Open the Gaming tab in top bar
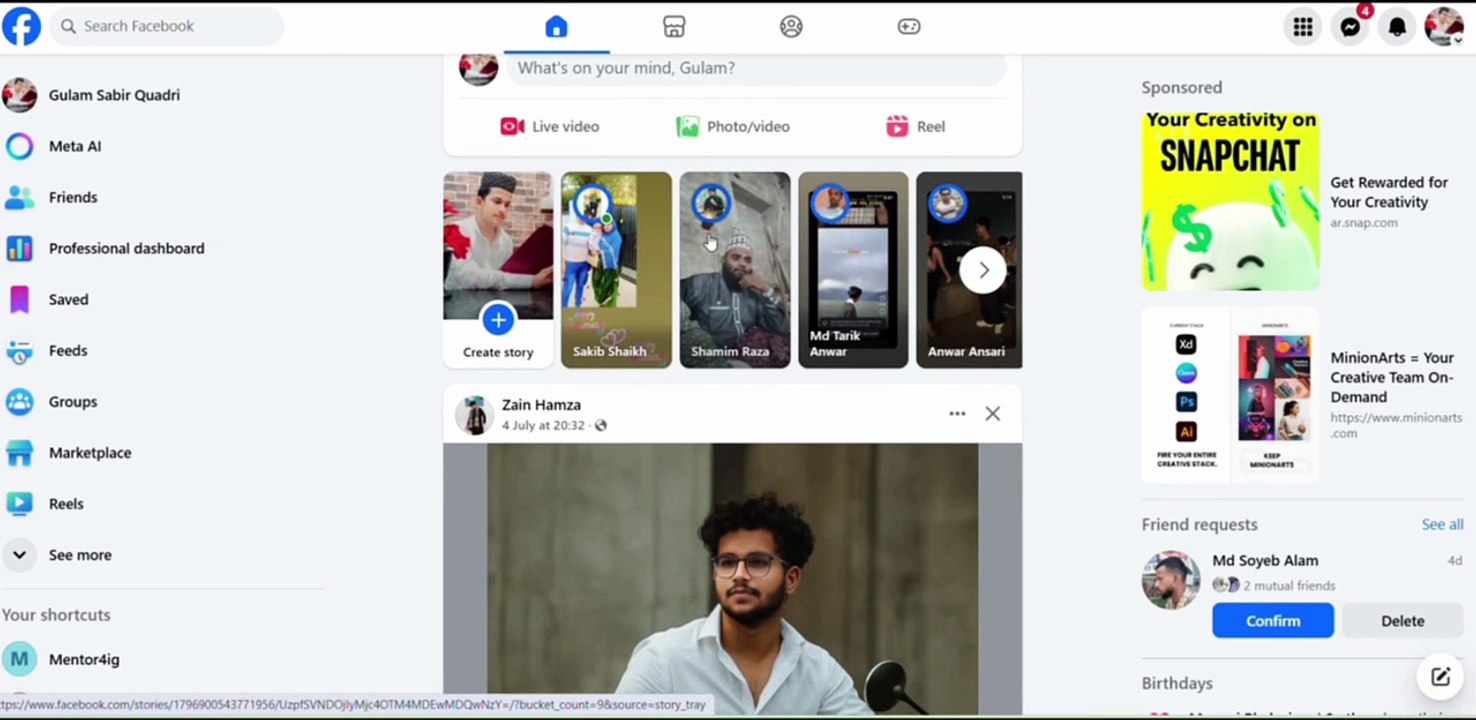 click(909, 27)
